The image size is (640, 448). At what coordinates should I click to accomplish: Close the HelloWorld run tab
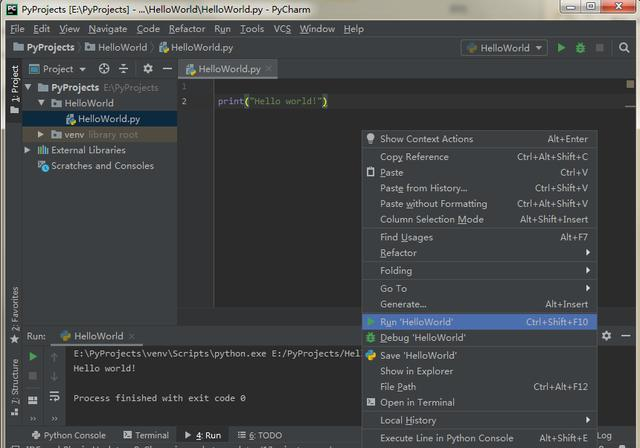point(131,336)
